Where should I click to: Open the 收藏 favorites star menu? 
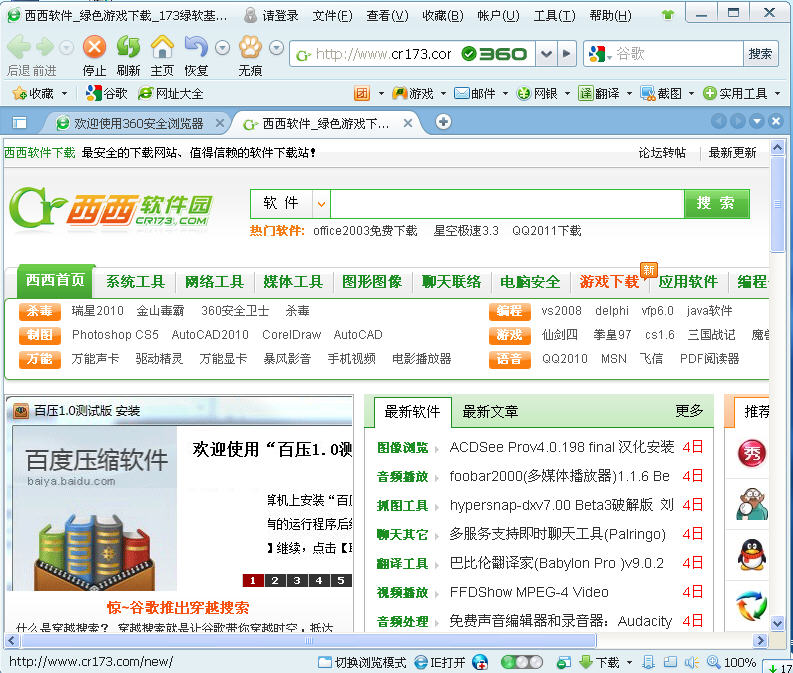pyautogui.click(x=39, y=94)
